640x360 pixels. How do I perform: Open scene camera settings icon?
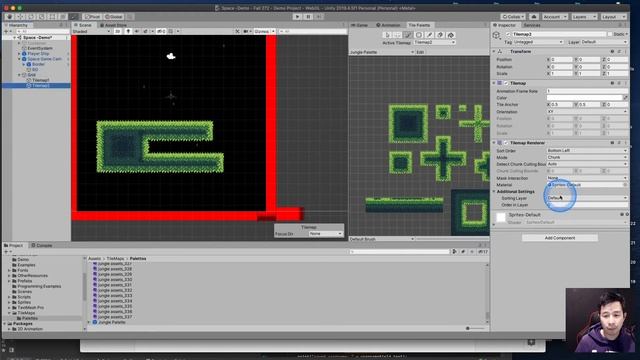click(246, 31)
